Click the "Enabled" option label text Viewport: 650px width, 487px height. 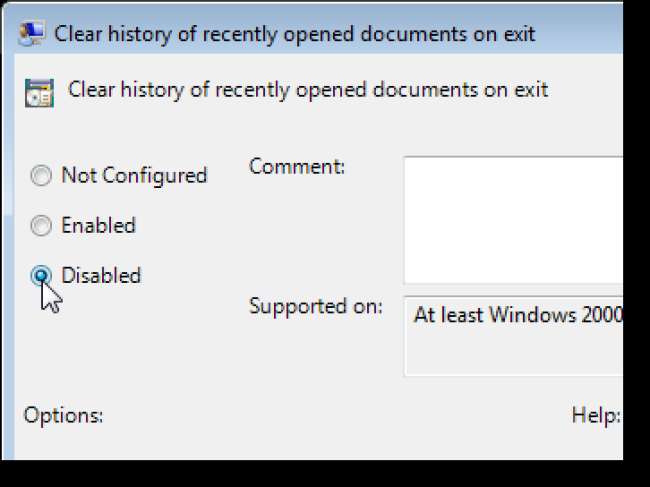coord(98,226)
